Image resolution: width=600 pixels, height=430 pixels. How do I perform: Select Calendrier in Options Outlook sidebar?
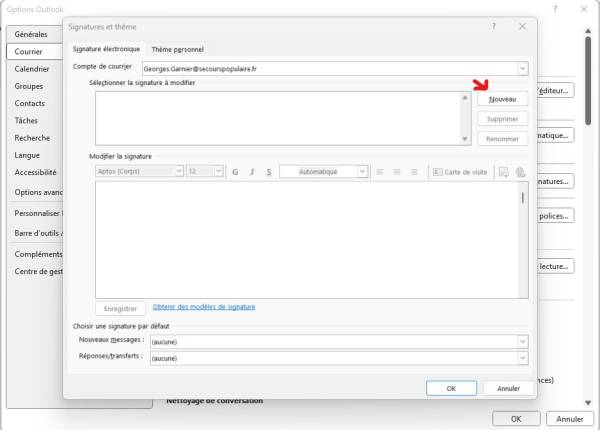click(32, 69)
